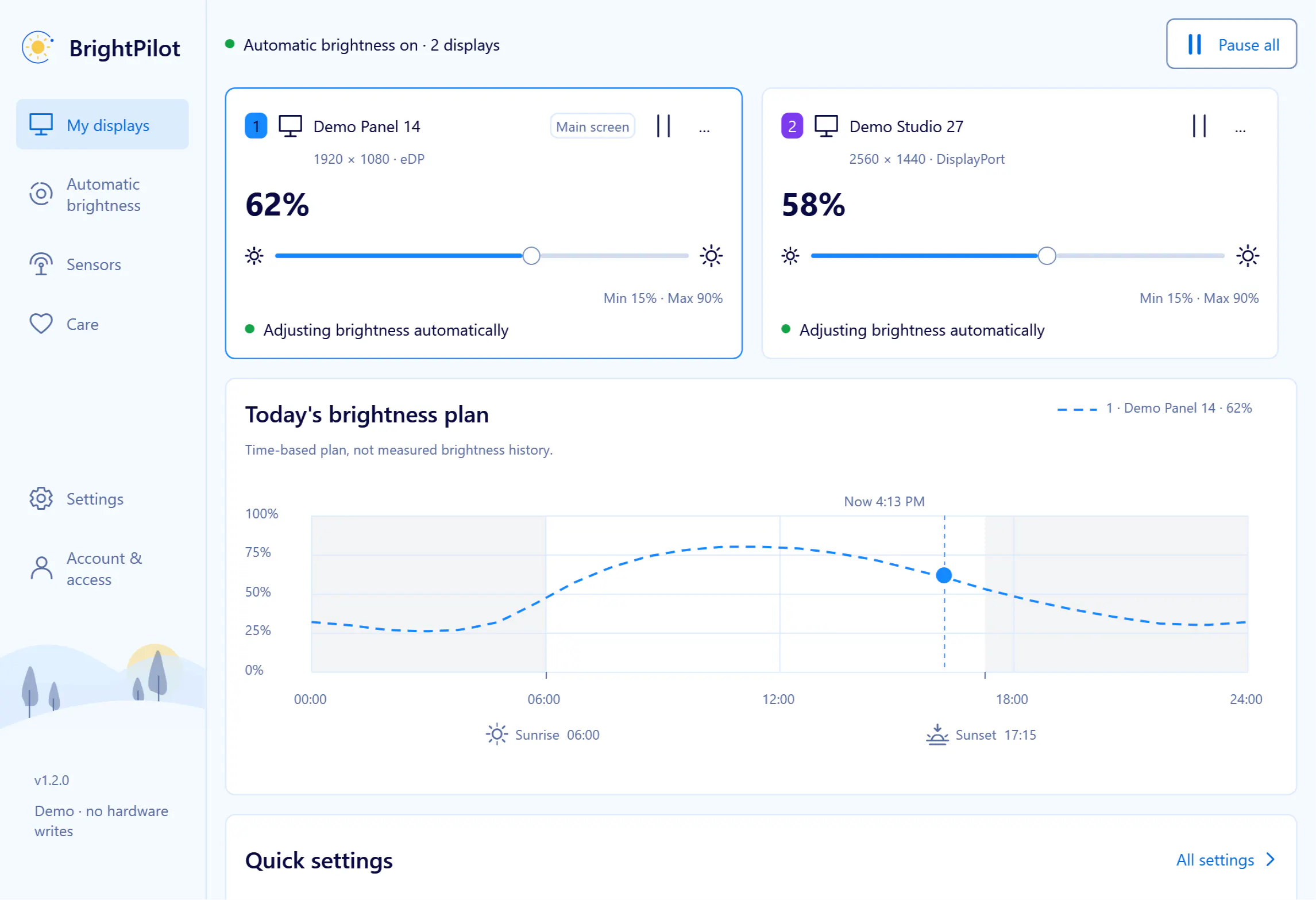This screenshot has width=1316, height=900.
Task: Click the chart legend Demo Panel 14 · 62%
Action: point(1155,408)
